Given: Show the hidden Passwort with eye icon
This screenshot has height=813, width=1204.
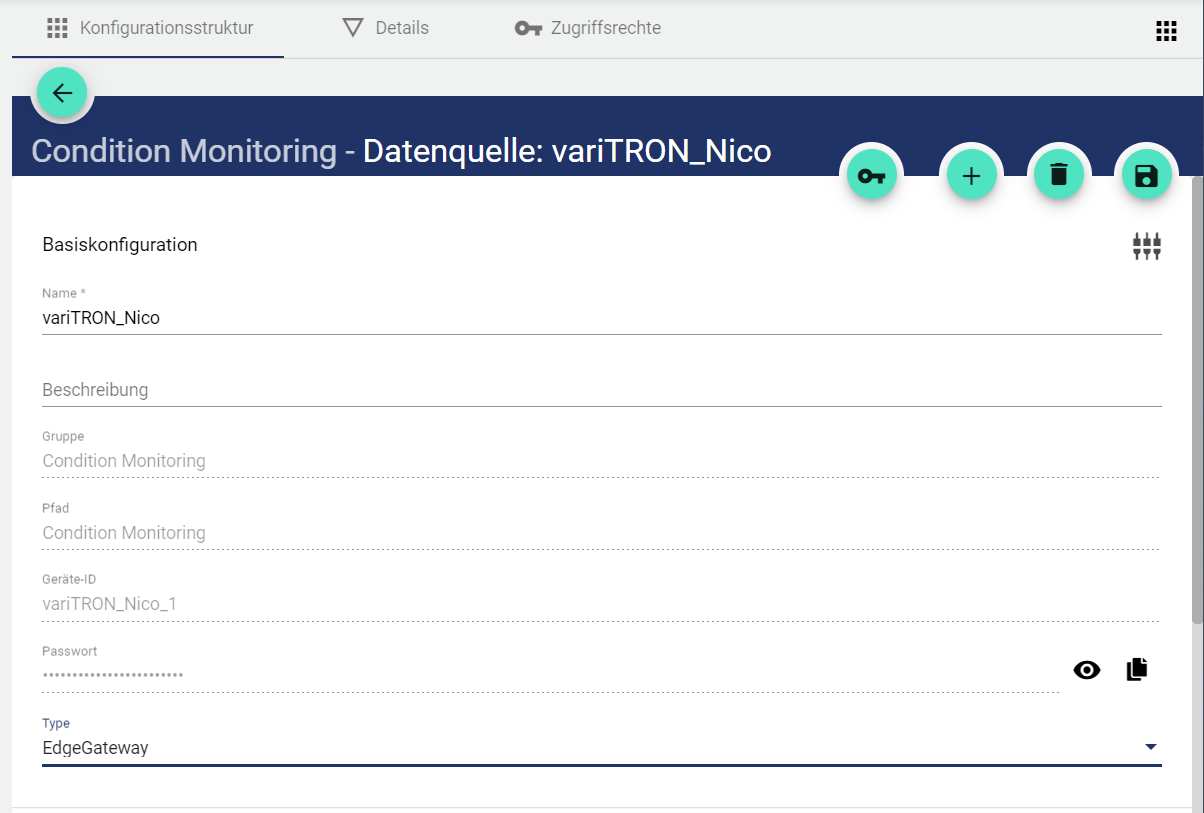Looking at the screenshot, I should click(1086, 670).
